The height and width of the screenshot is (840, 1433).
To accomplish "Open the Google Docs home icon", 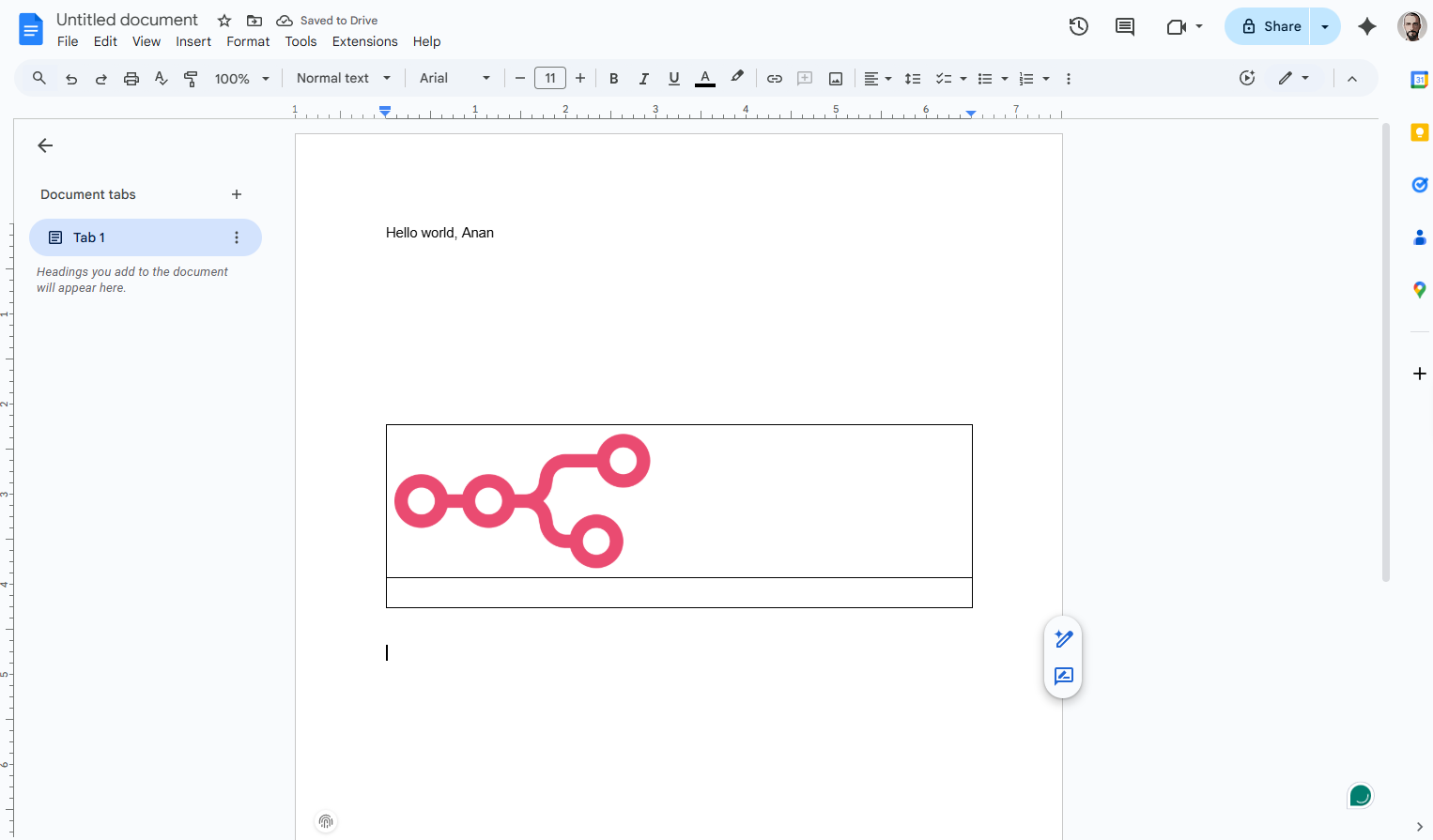I will (31, 29).
